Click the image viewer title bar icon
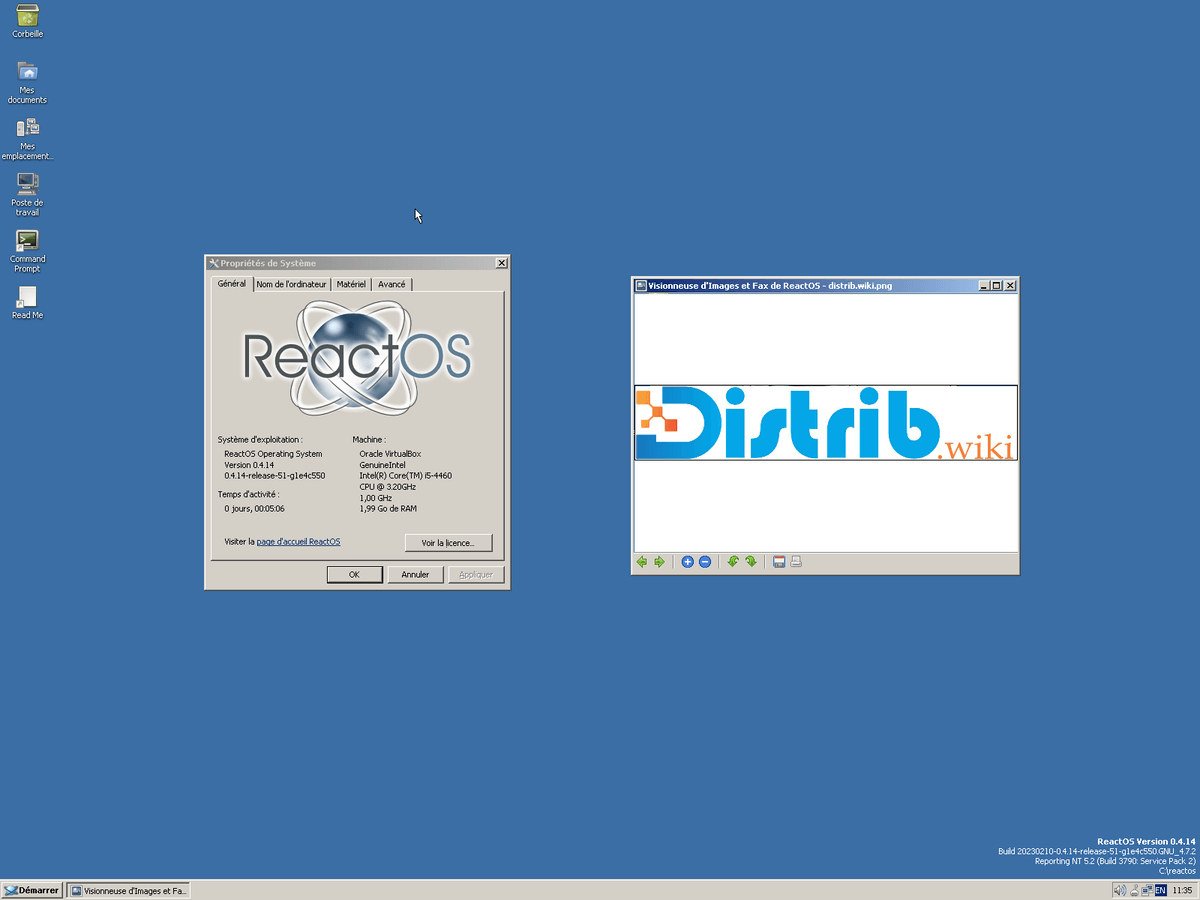 (641, 285)
